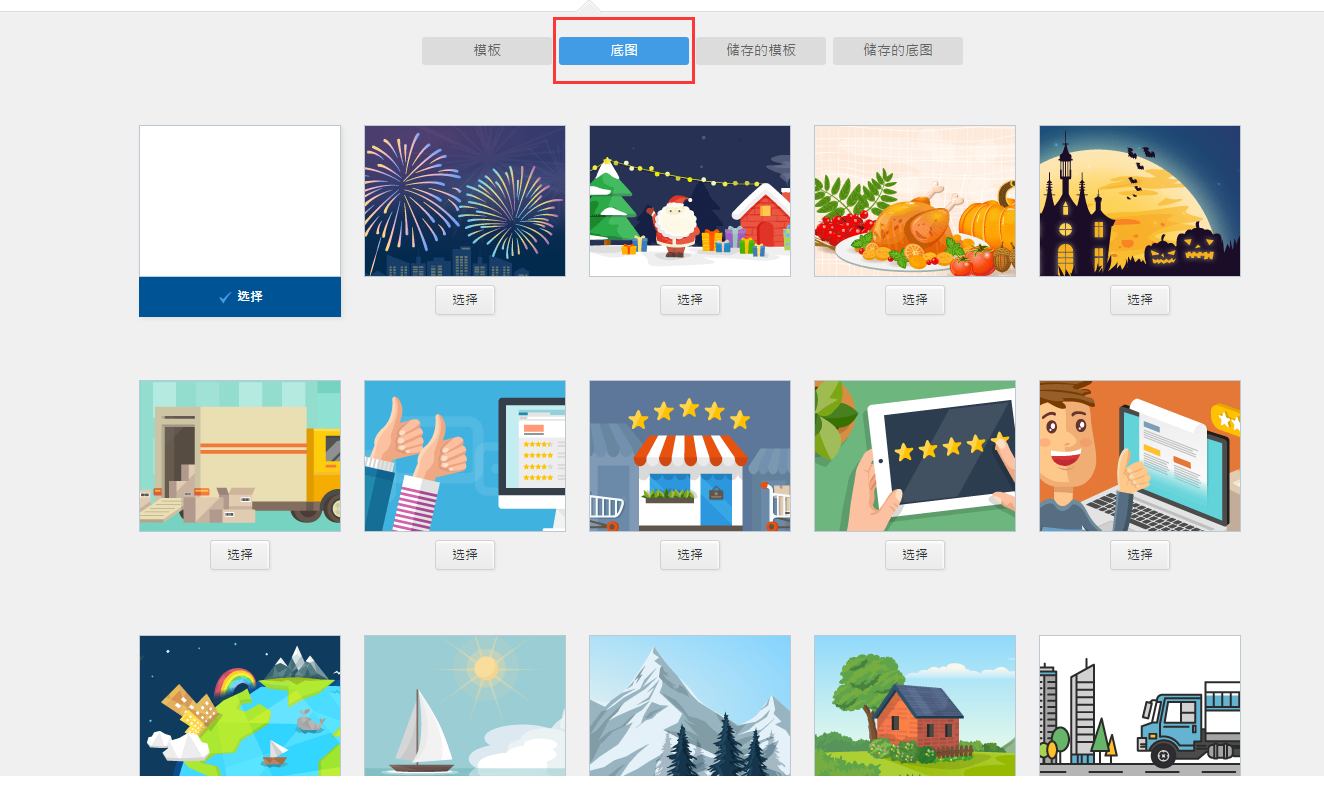1324x785 pixels.
Task: Switch to the 模板 tab
Action: click(x=487, y=51)
